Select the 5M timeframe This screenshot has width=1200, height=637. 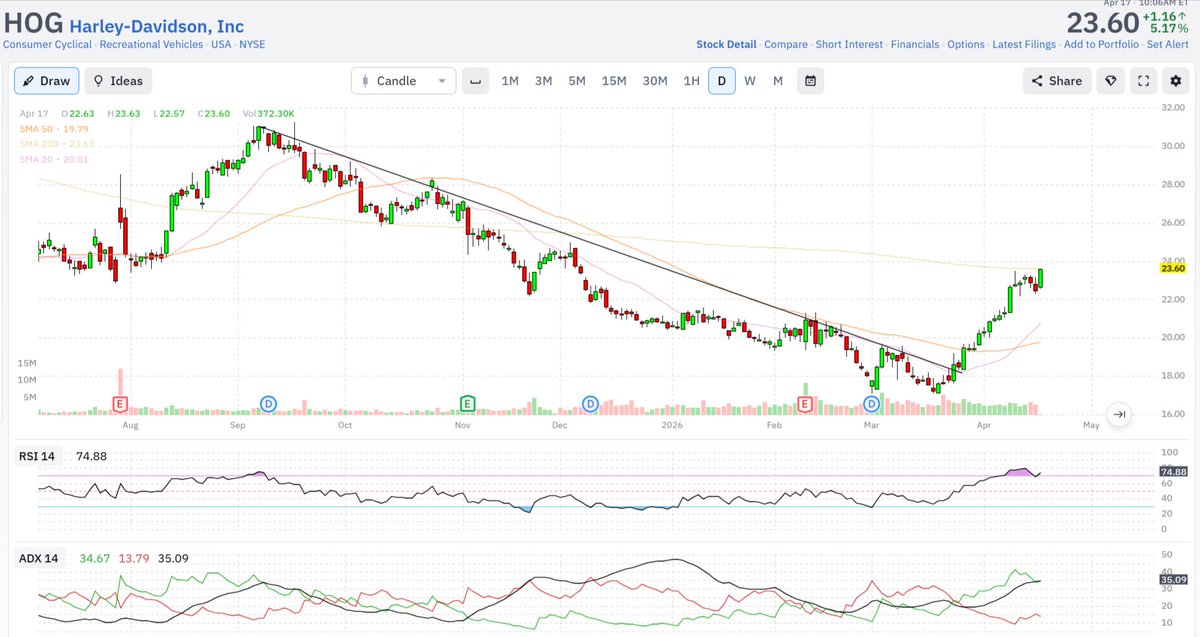pos(577,81)
